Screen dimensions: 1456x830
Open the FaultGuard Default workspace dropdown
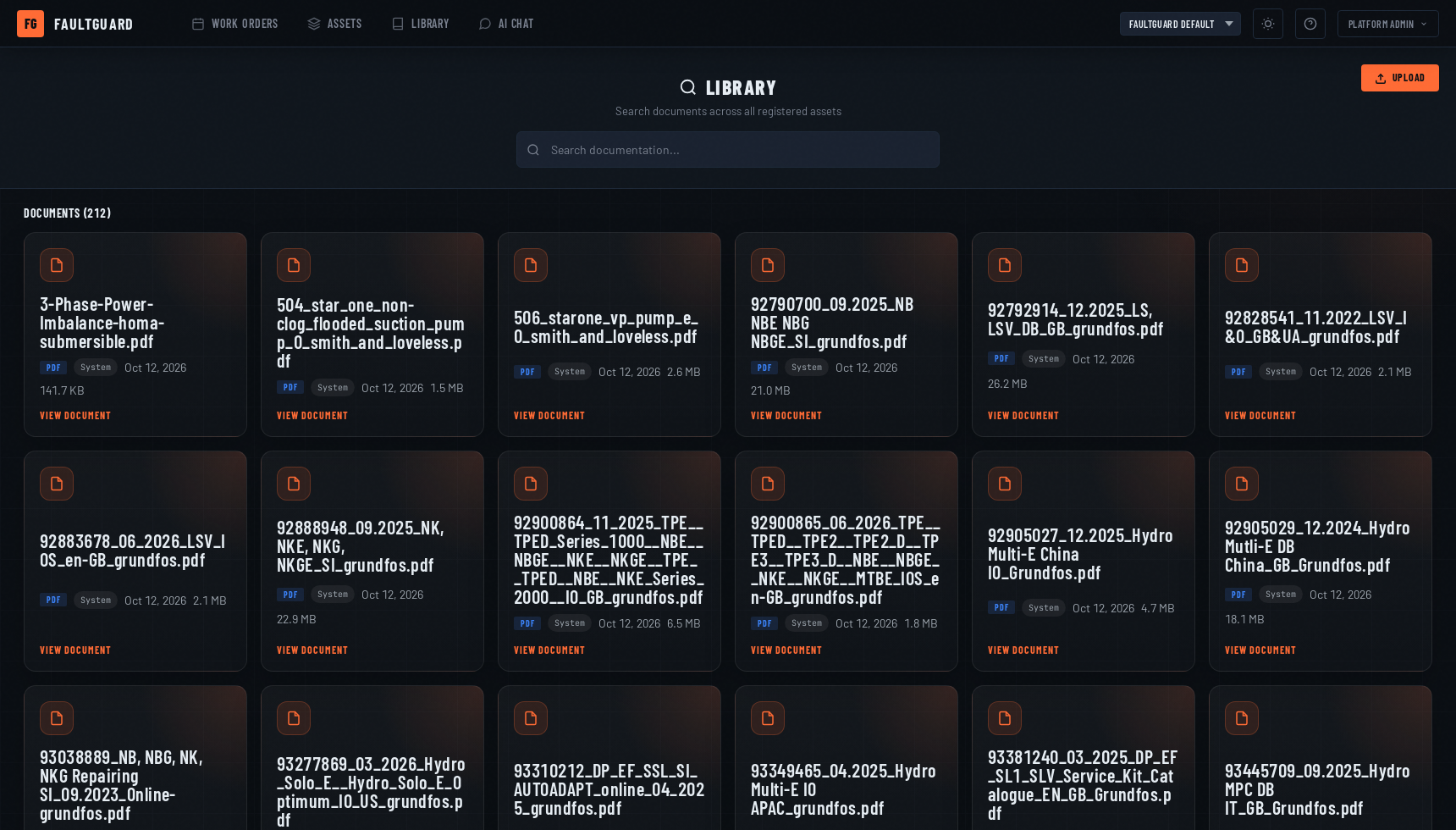pos(1180,24)
